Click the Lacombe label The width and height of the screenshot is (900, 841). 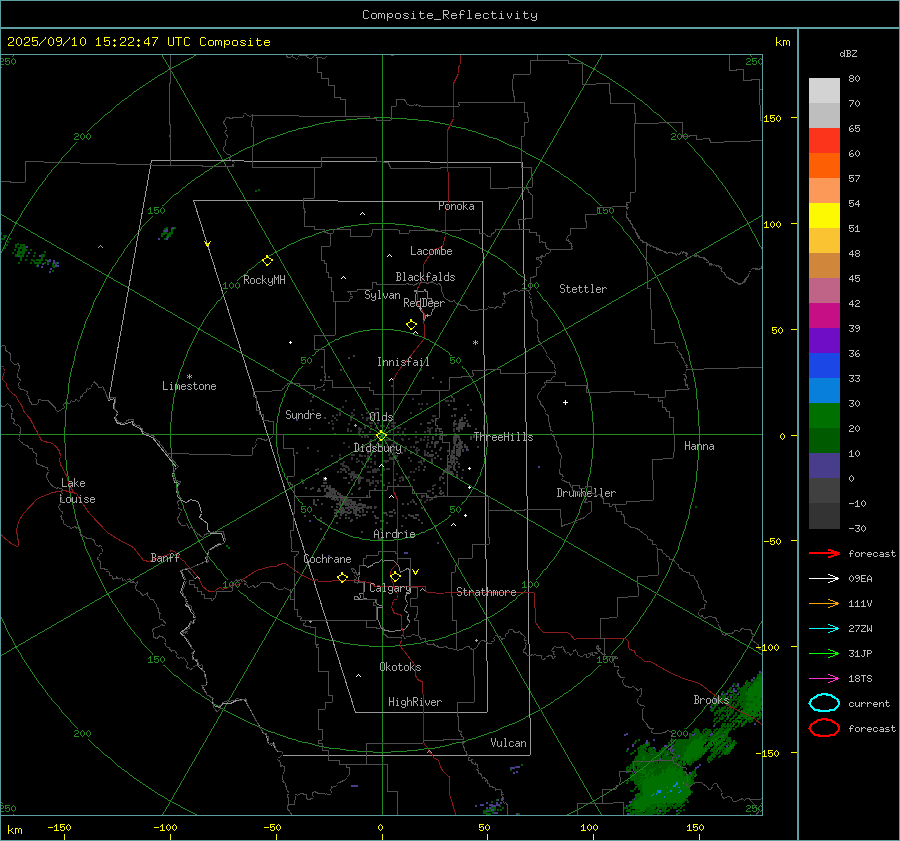[x=431, y=251]
